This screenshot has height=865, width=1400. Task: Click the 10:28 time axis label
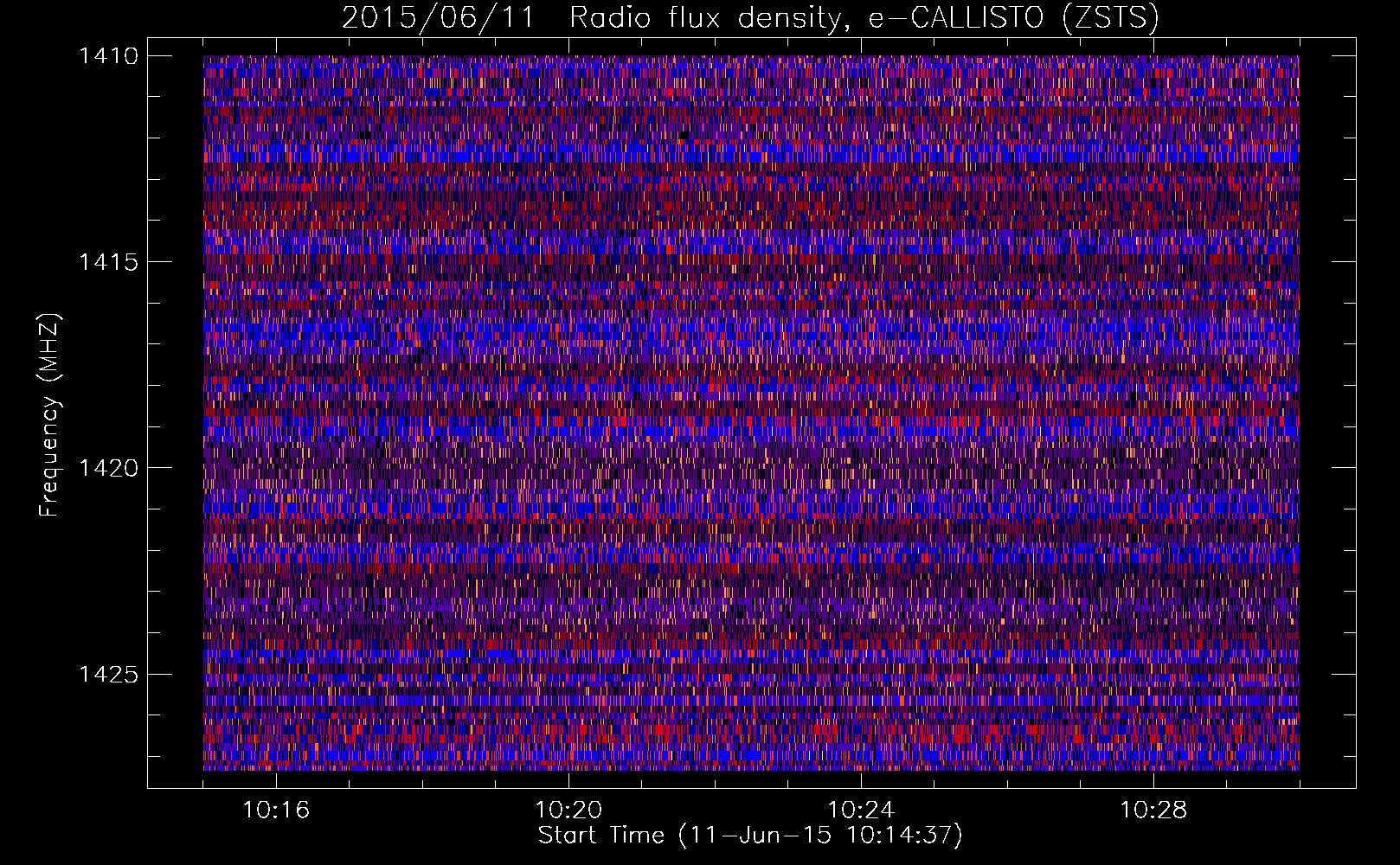(1153, 811)
